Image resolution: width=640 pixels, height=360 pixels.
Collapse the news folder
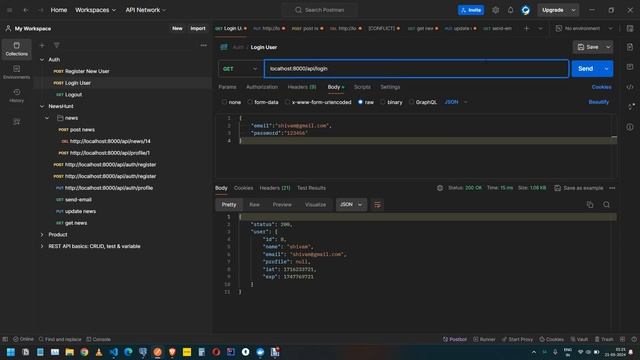tap(47, 118)
